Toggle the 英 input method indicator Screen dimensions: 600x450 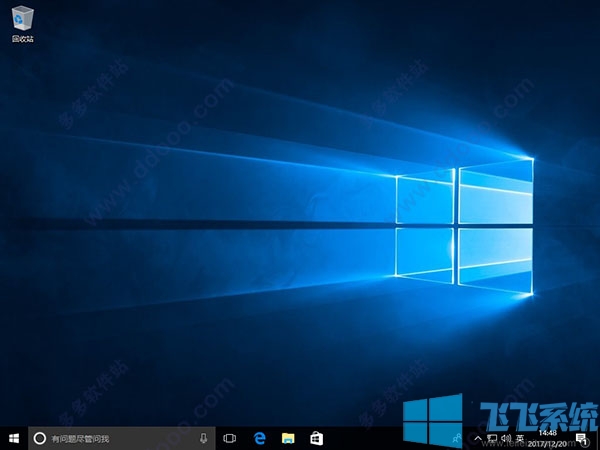tap(520, 438)
